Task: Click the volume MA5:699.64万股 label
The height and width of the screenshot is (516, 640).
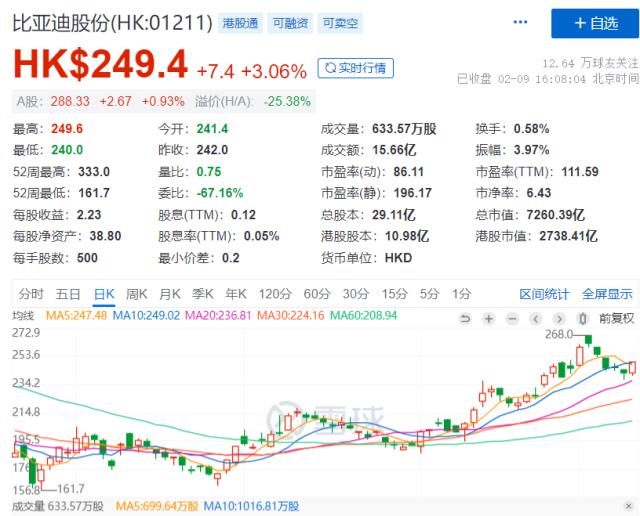Action: point(157,506)
